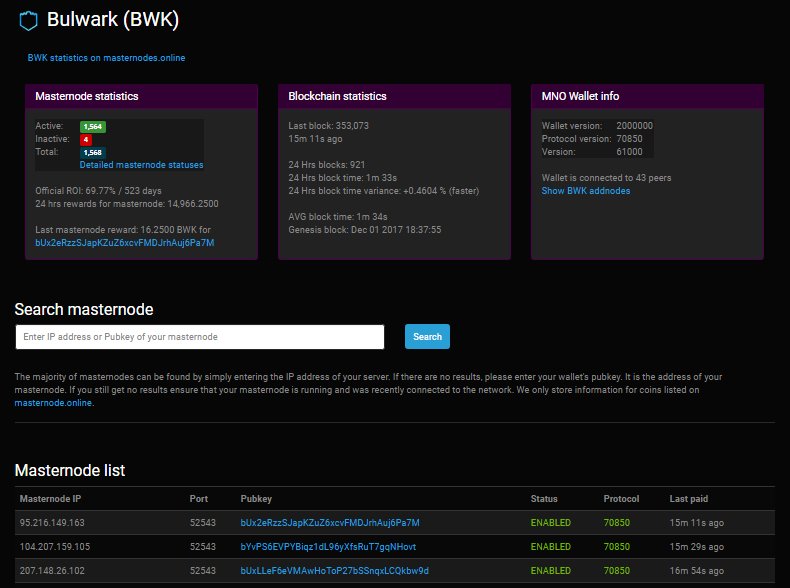Click the MNO Wallet info panel title
The height and width of the screenshot is (588, 790).
point(580,96)
